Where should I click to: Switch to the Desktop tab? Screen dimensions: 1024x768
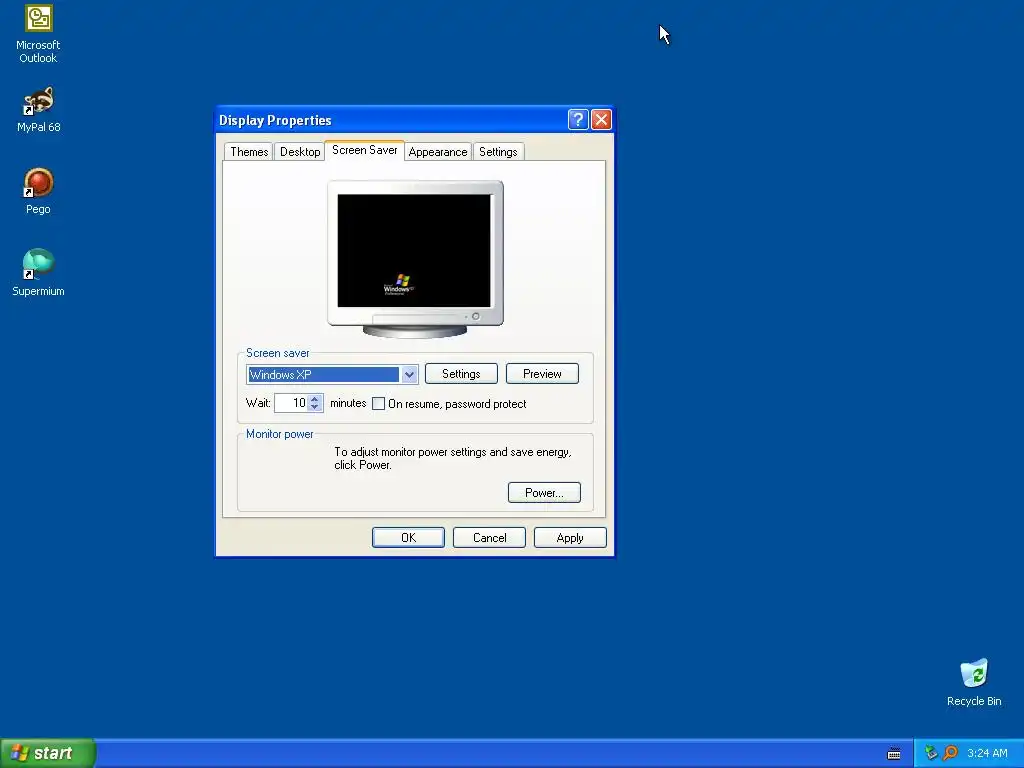(x=300, y=152)
